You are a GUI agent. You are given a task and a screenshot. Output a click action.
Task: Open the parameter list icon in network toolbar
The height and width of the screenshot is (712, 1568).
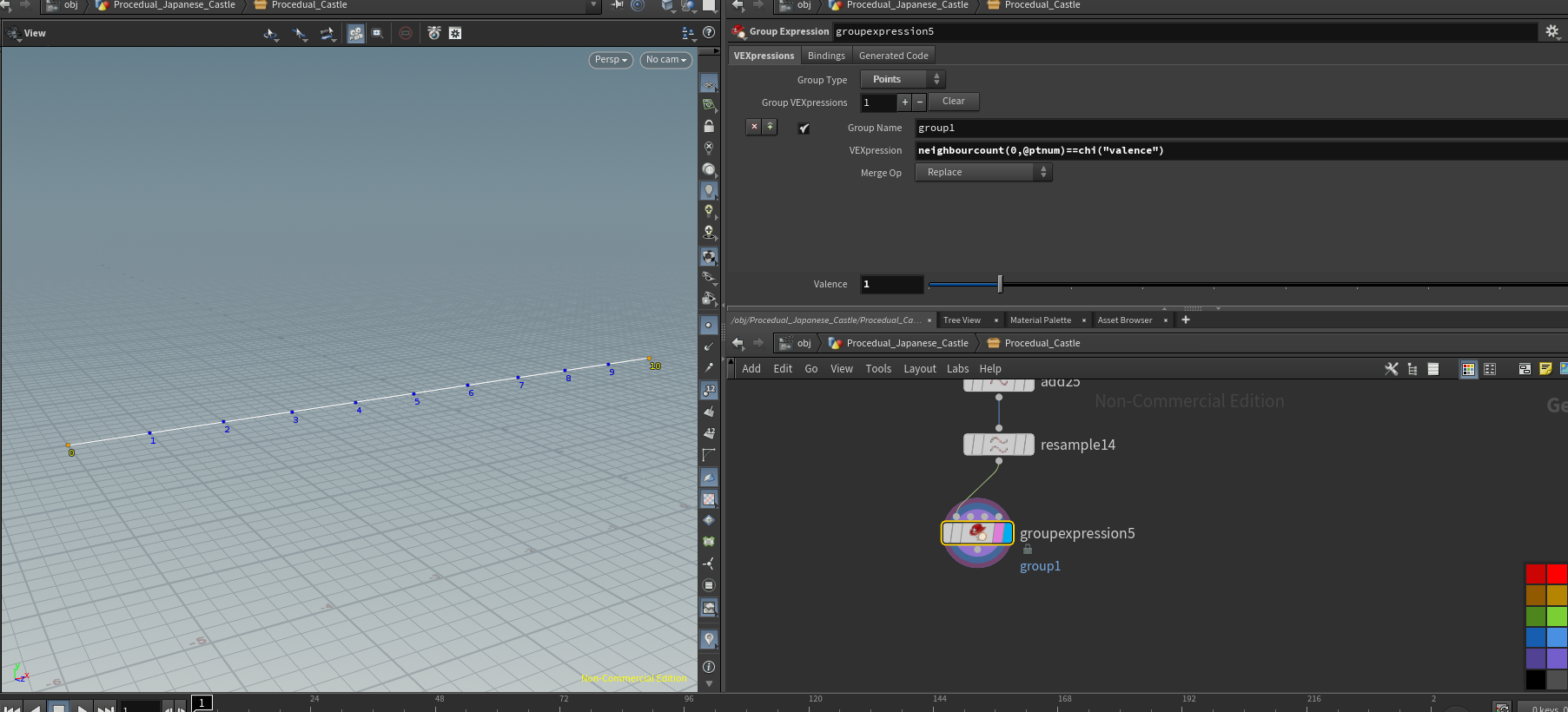pyautogui.click(x=1433, y=369)
